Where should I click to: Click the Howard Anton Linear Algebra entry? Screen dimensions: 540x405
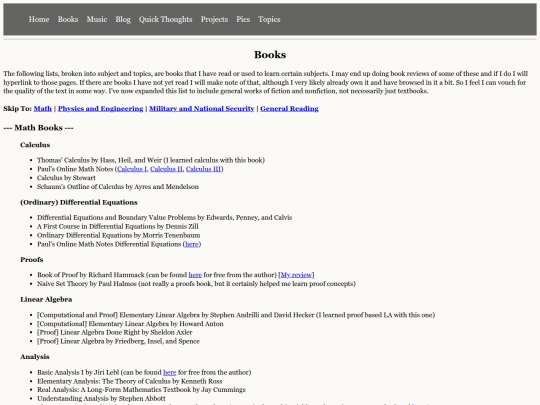[x=130, y=324]
